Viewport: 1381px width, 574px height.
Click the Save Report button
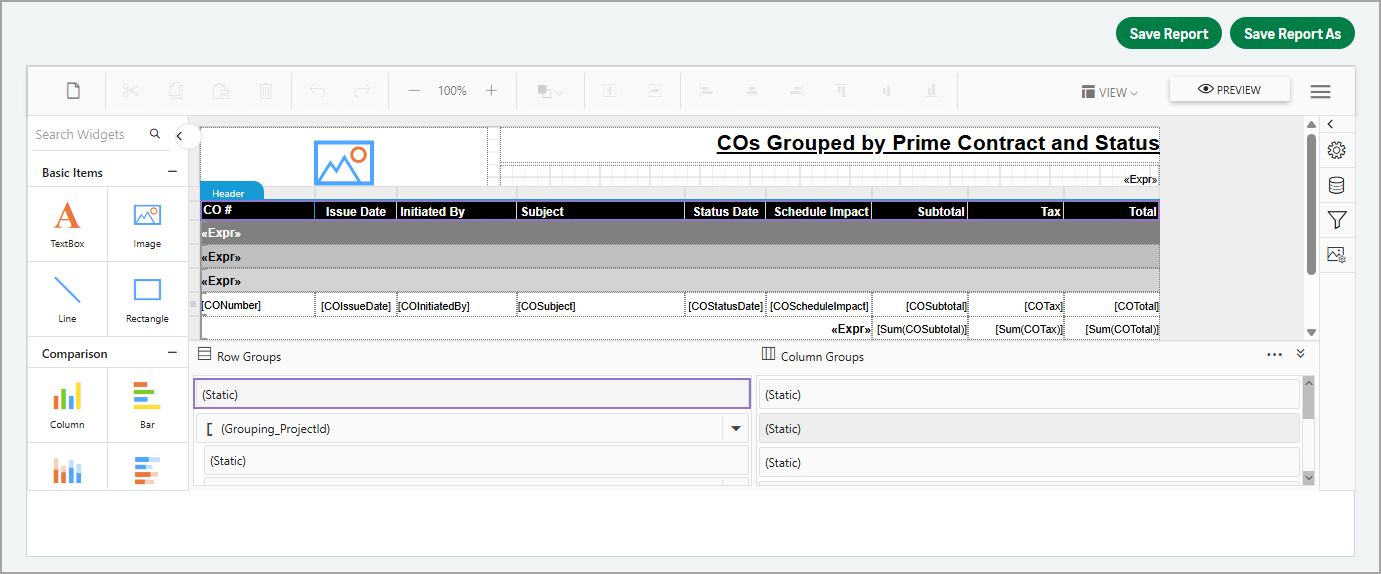(x=1168, y=33)
